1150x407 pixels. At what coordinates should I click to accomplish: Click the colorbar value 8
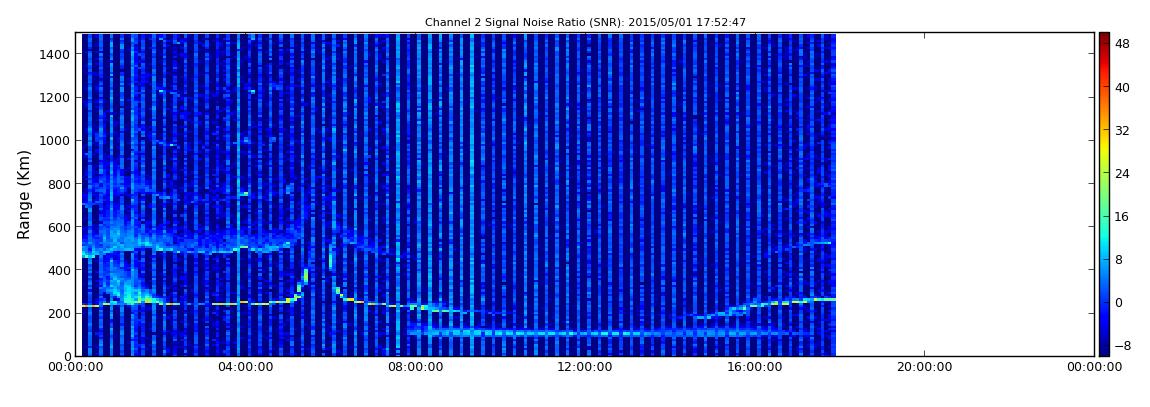pyautogui.click(x=1119, y=260)
